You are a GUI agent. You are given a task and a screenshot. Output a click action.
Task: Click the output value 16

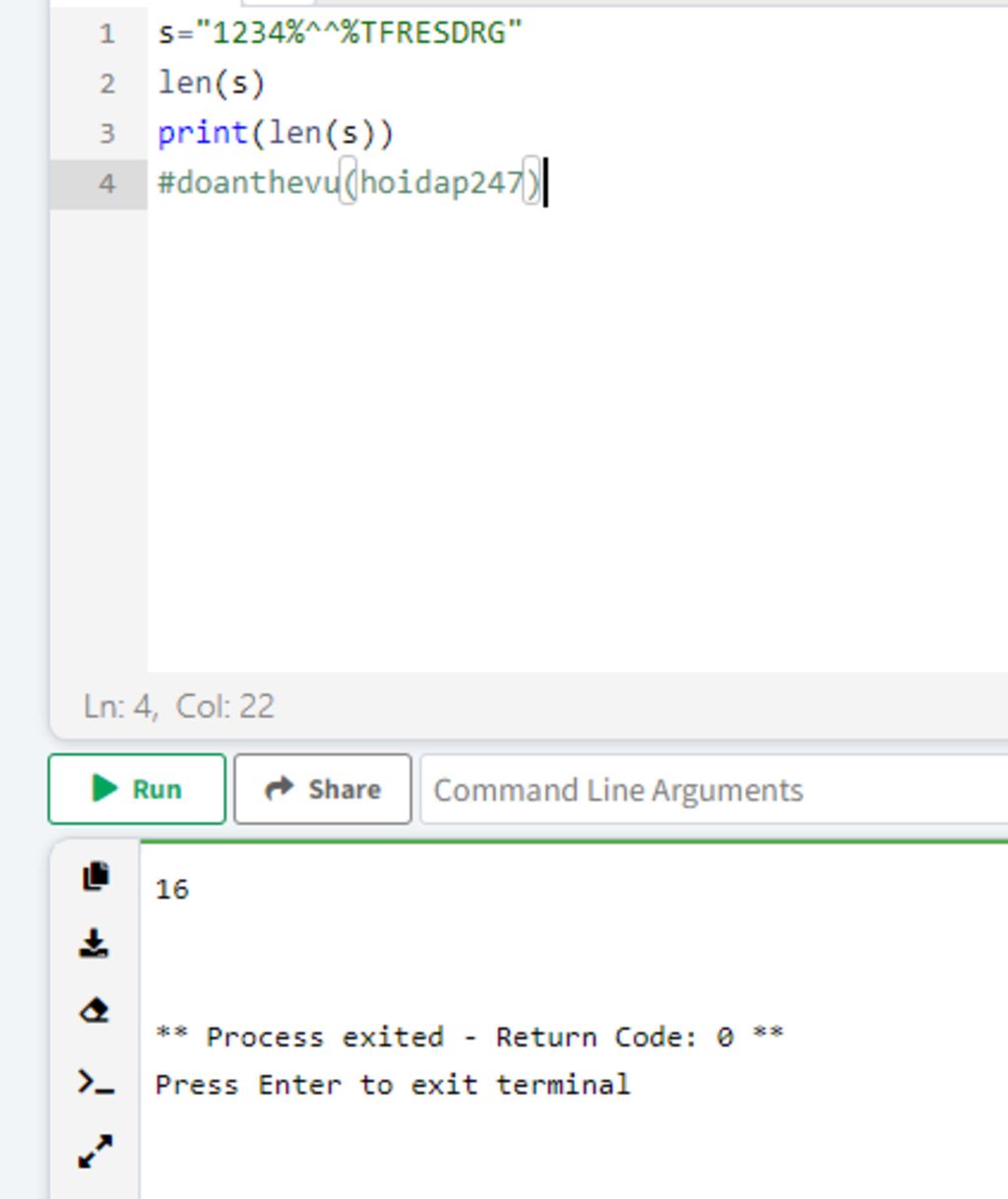pos(172,889)
